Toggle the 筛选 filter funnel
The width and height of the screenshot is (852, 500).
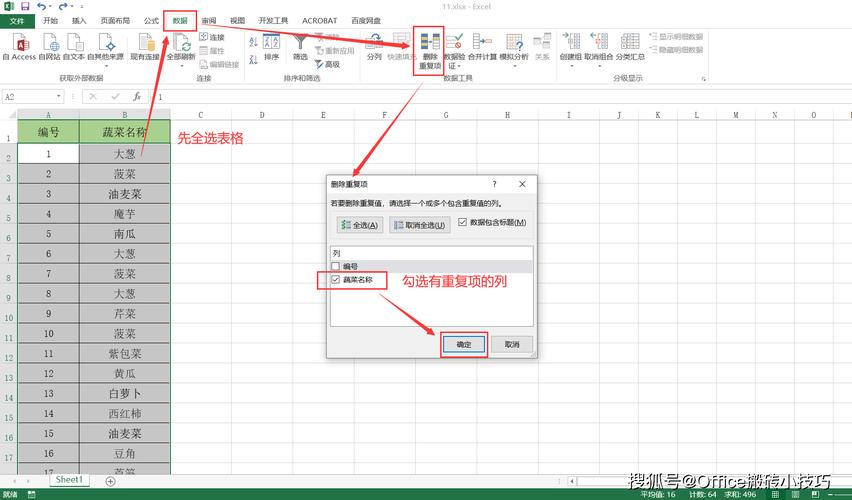click(300, 47)
